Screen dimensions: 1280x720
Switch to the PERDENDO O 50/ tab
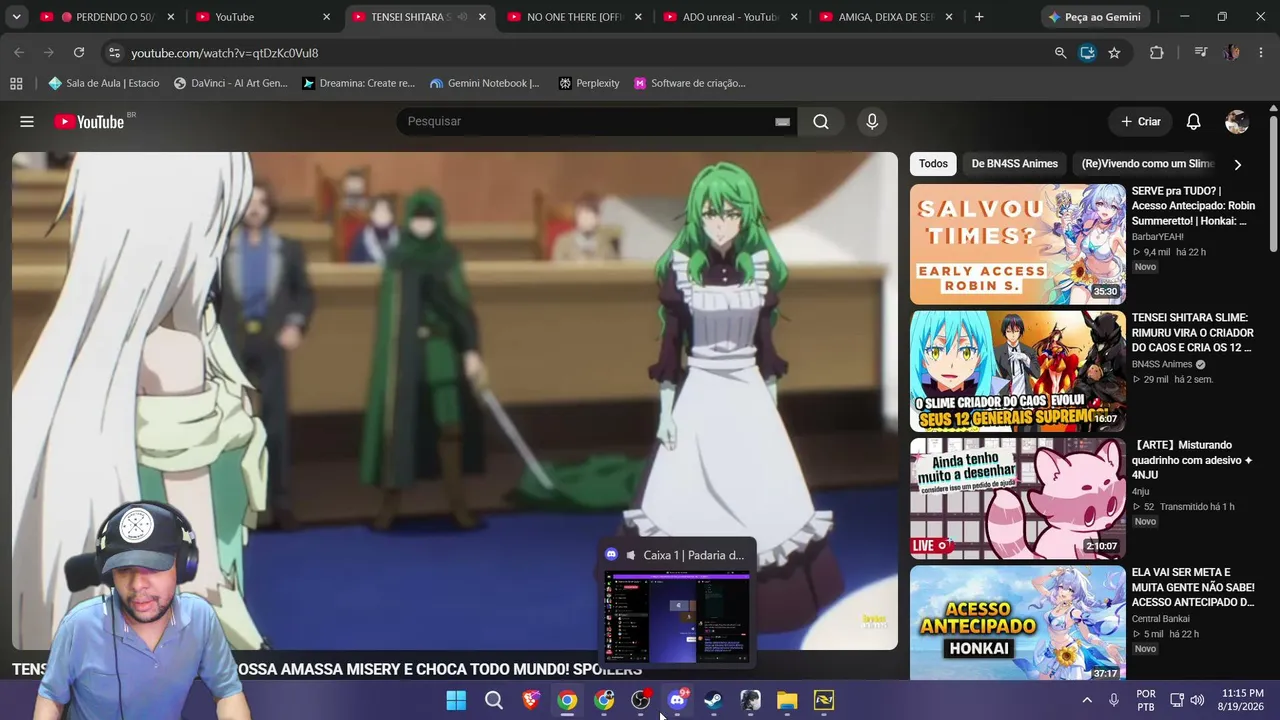click(x=107, y=17)
